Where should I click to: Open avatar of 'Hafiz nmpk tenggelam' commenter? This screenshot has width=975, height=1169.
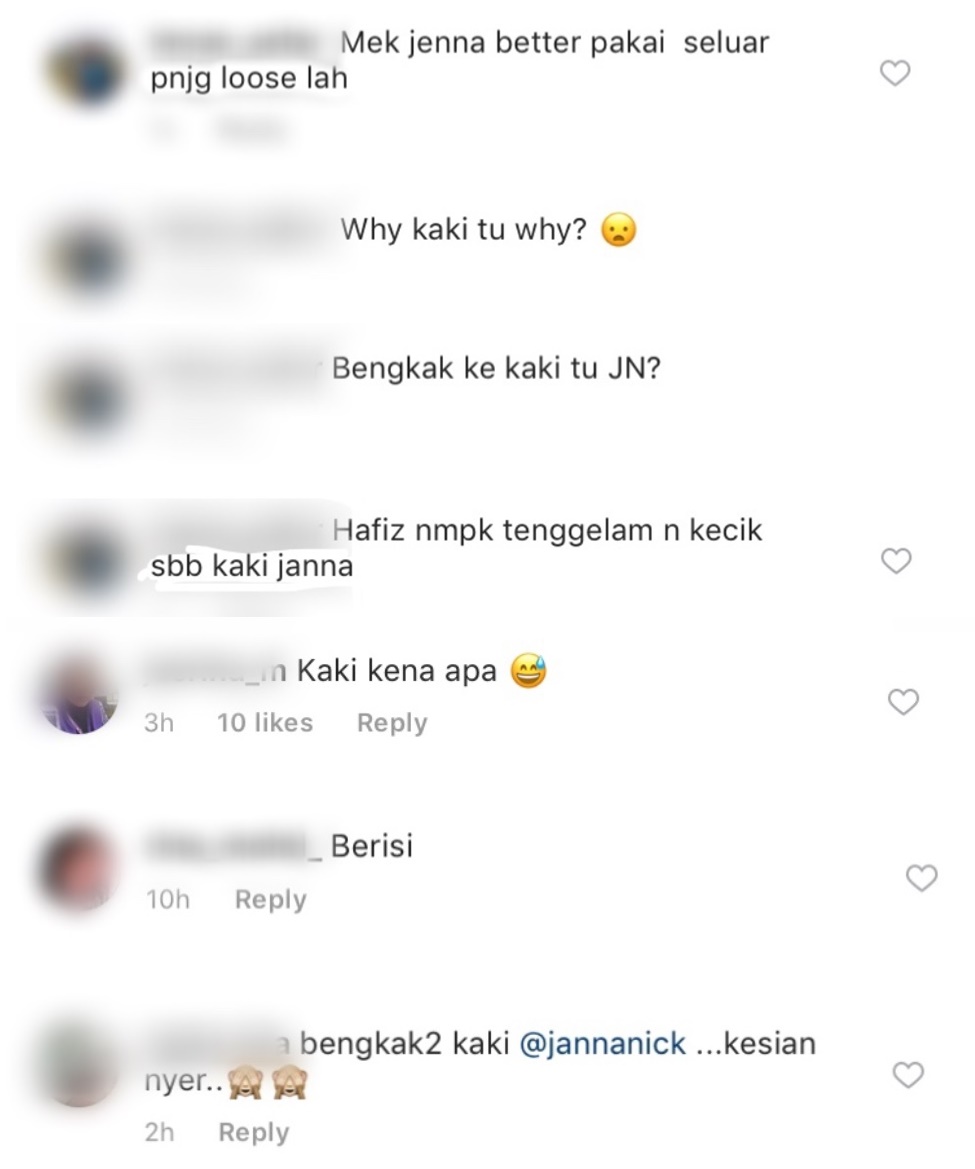[88, 559]
